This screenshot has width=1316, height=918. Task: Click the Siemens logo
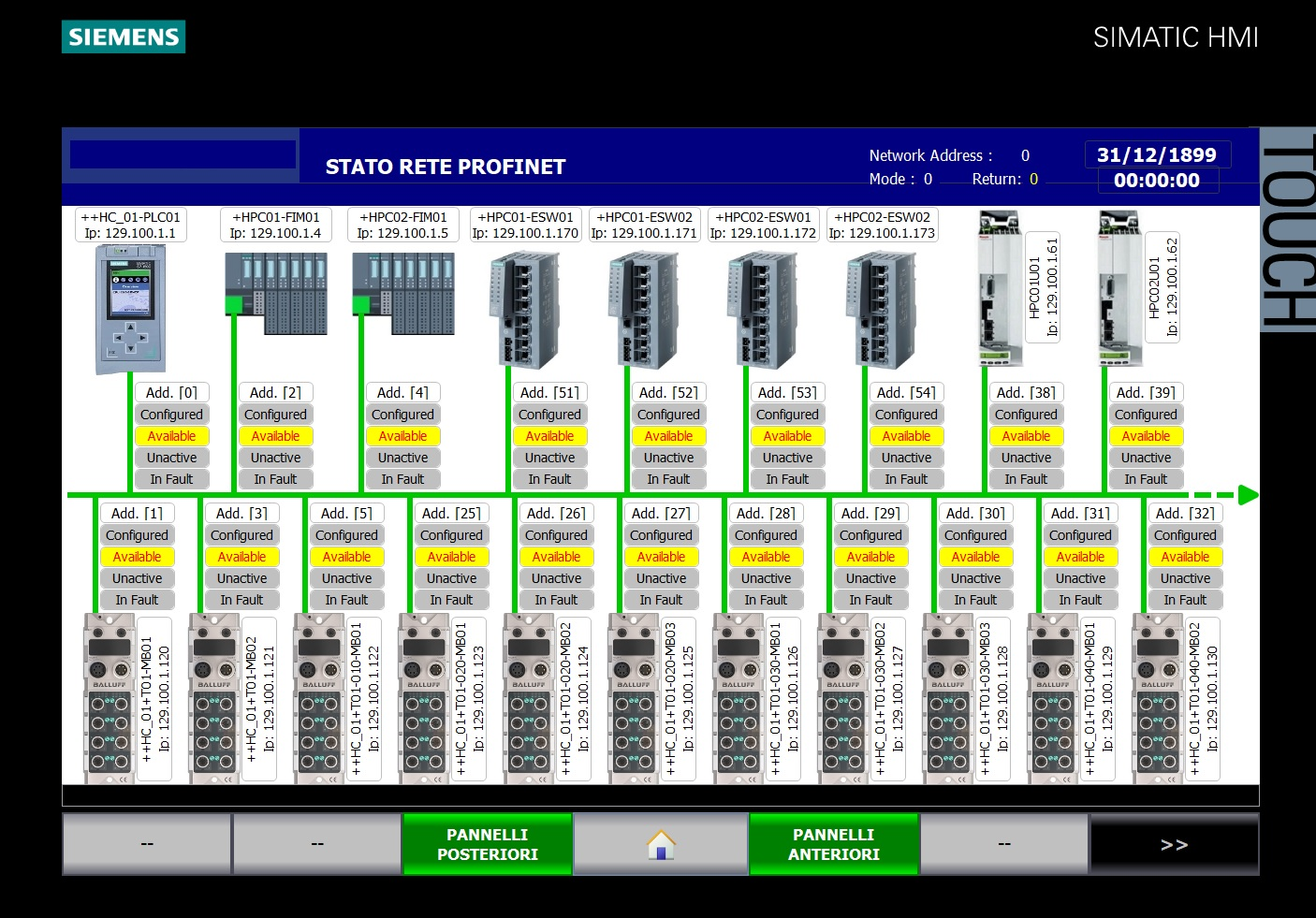[124, 37]
